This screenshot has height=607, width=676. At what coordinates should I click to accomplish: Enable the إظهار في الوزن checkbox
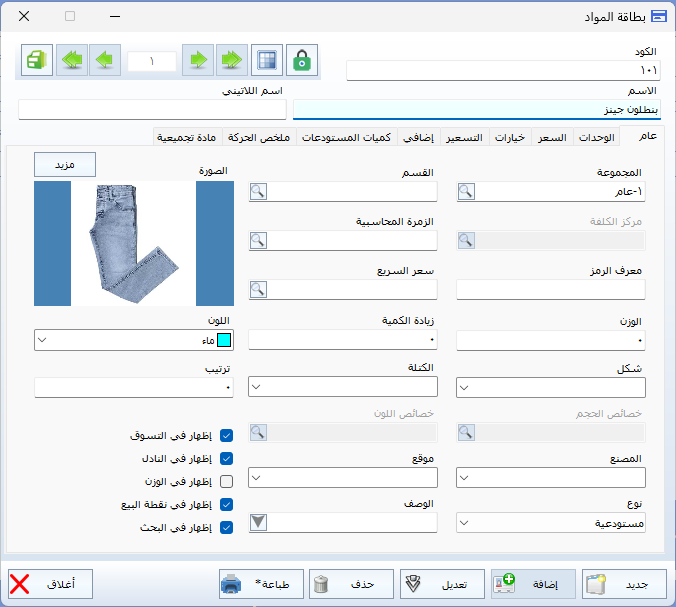(x=226, y=481)
